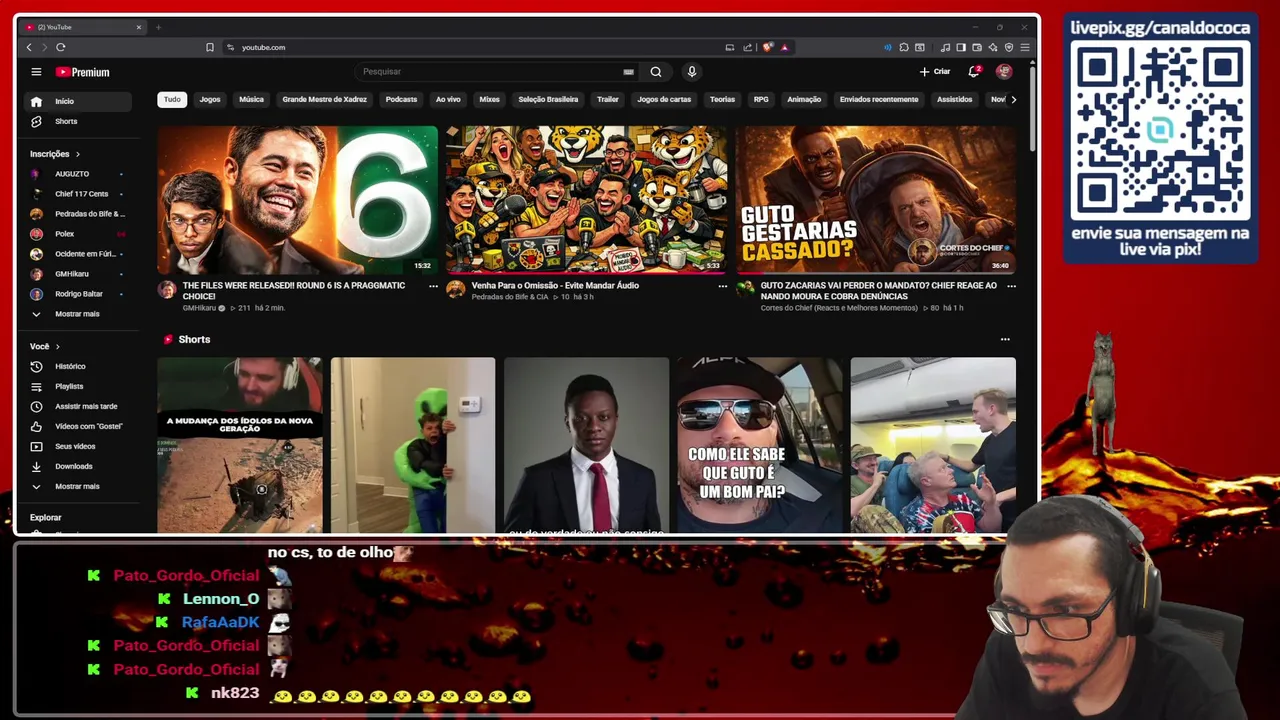Open Assistir mais tarde
This screenshot has height=720, width=1280.
(x=78, y=406)
